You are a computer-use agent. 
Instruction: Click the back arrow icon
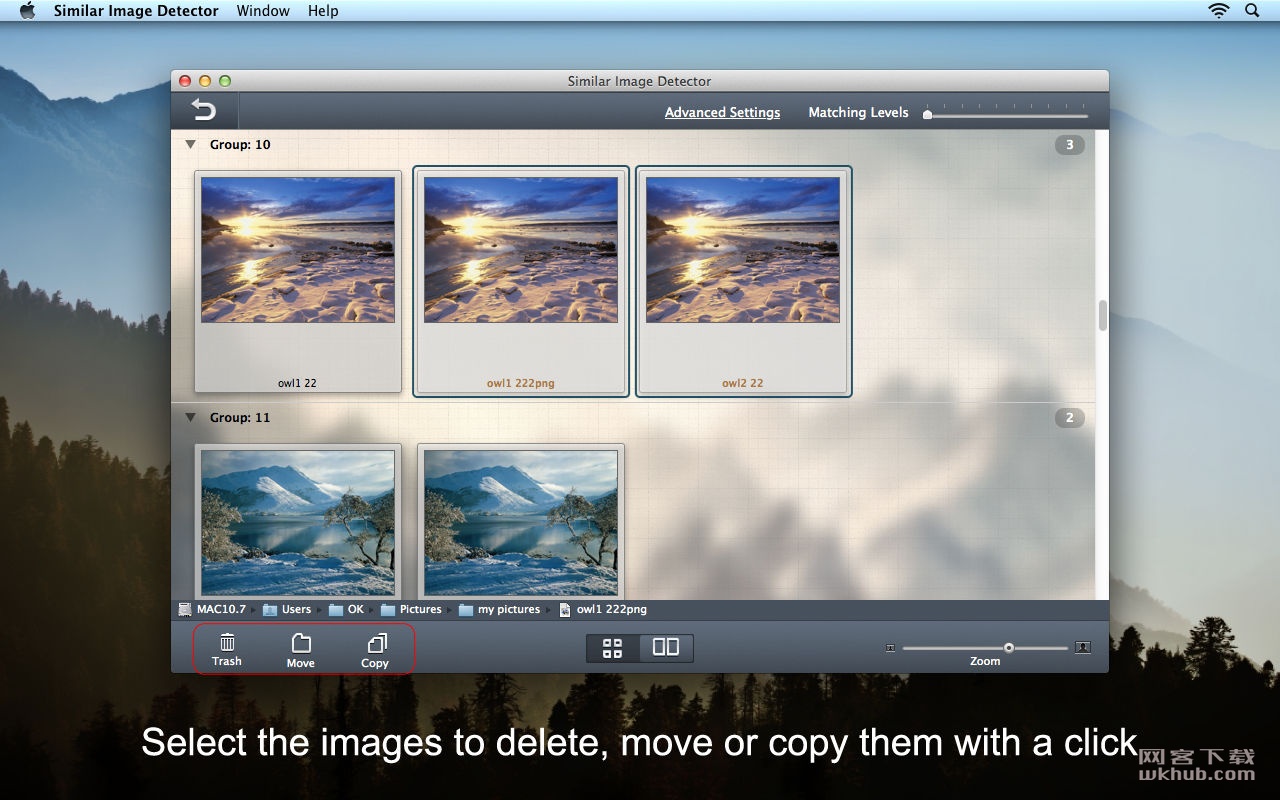point(203,110)
